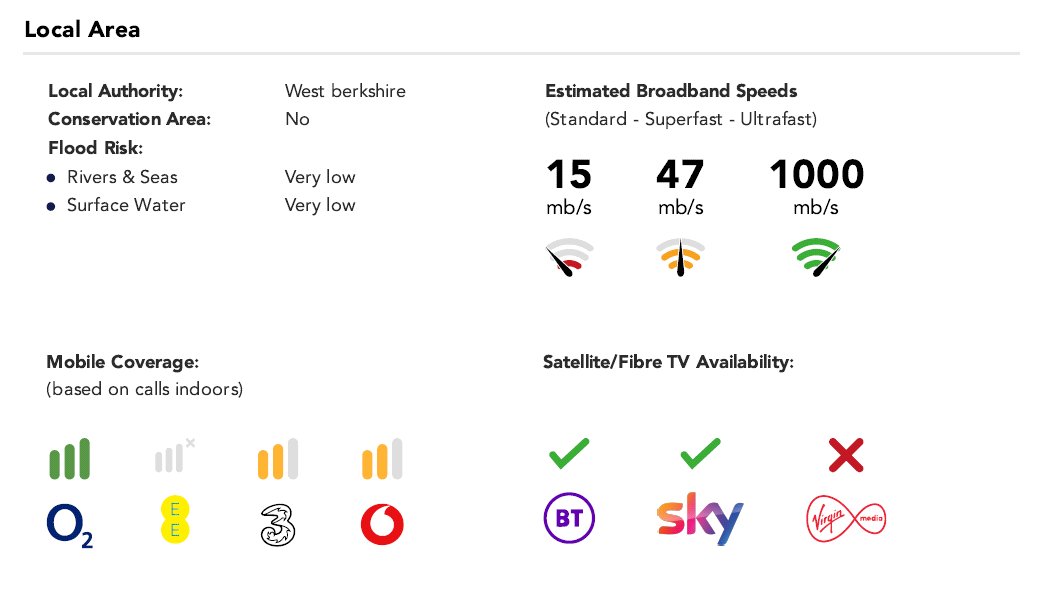
Task: Click the West berkshire local authority text
Action: point(345,91)
